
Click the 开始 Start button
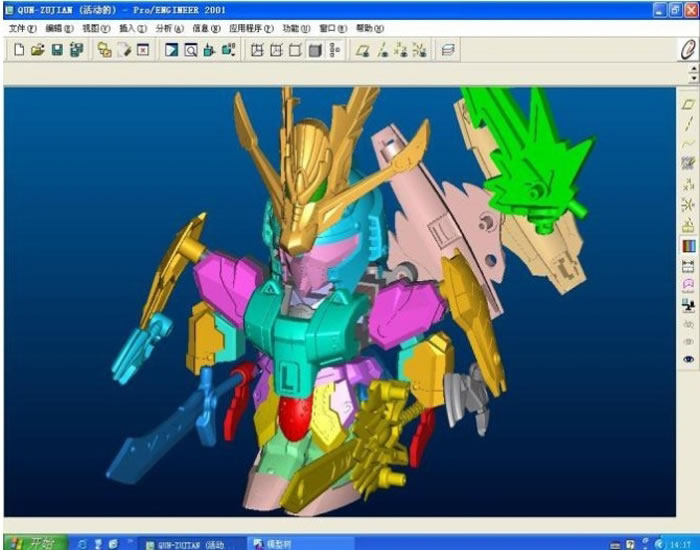click(33, 542)
